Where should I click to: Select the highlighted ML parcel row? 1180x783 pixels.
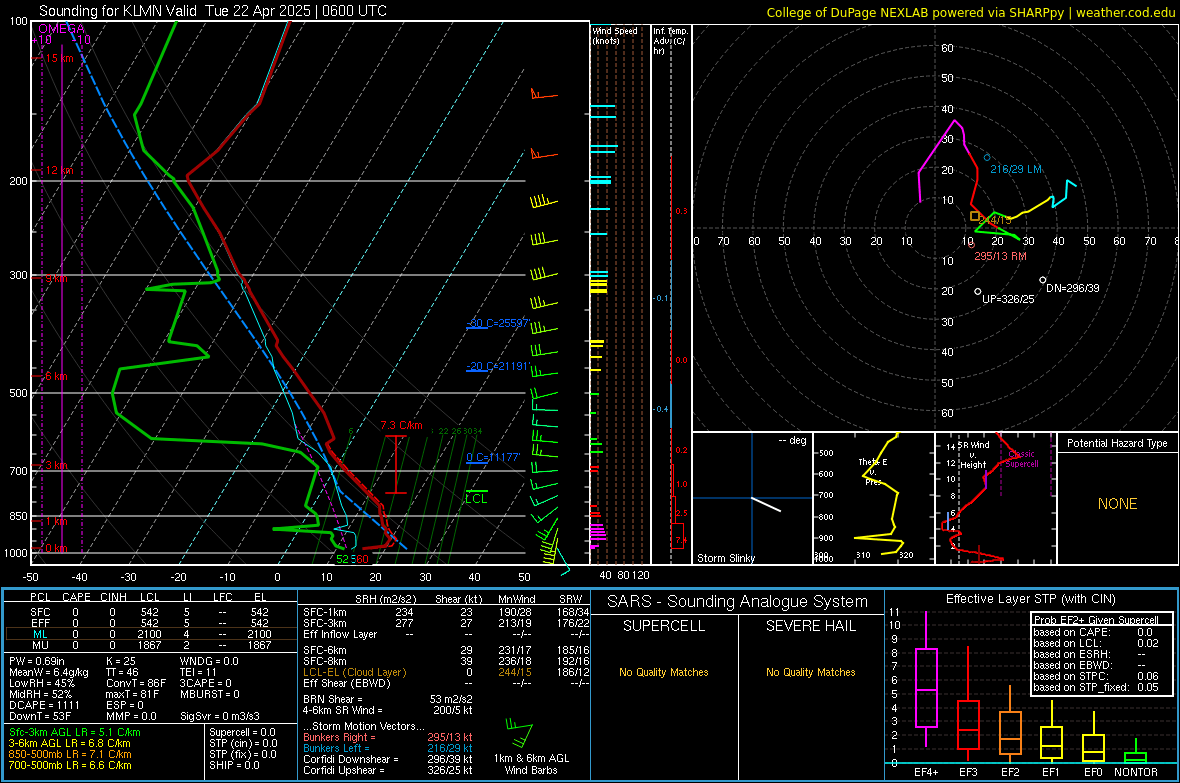[x=150, y=634]
